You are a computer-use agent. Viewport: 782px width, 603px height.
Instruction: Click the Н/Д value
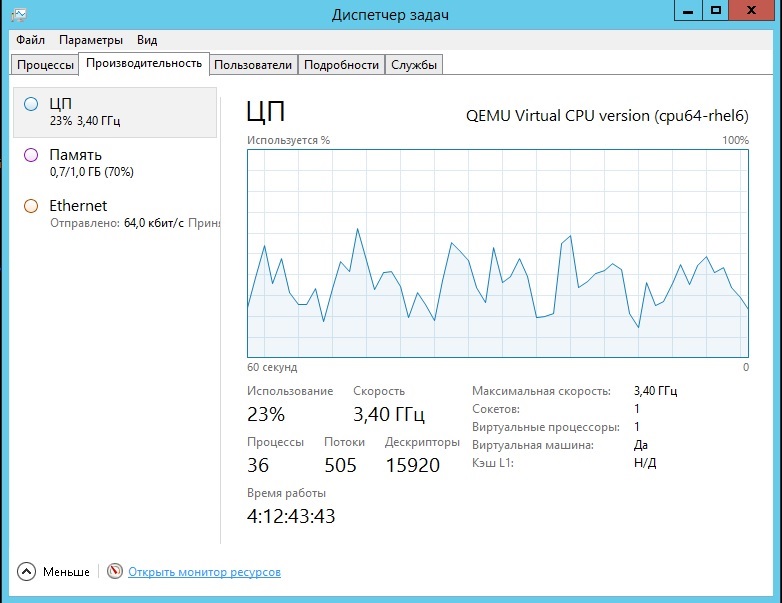point(645,463)
